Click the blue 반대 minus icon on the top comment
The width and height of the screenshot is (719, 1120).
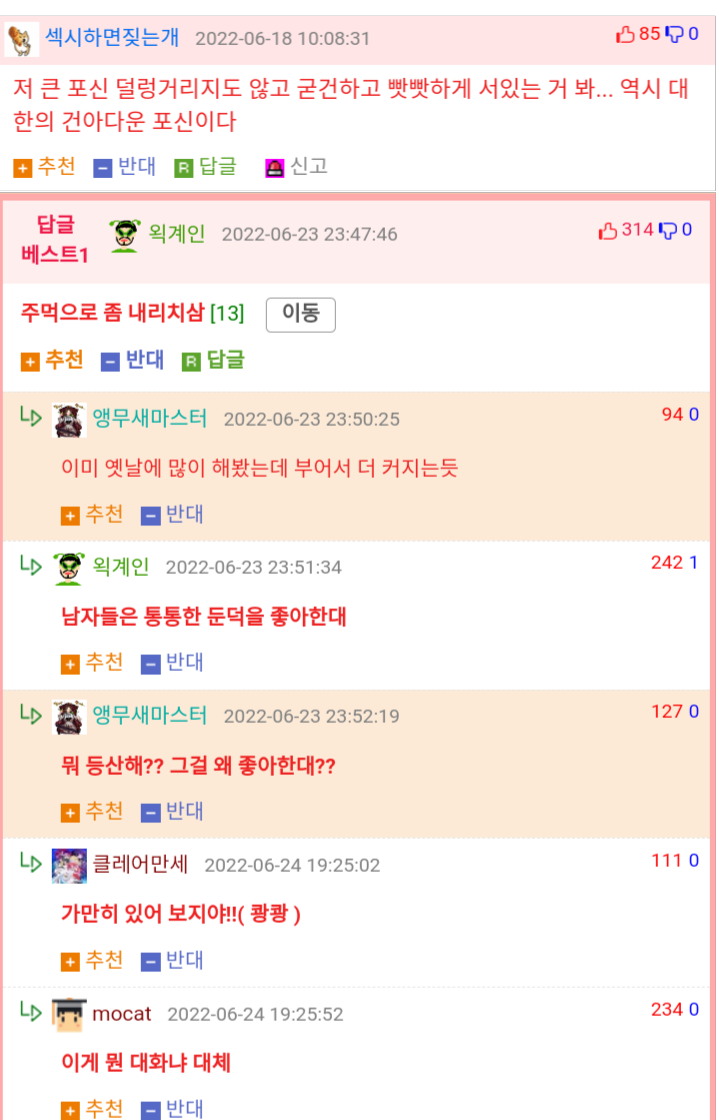point(103,168)
